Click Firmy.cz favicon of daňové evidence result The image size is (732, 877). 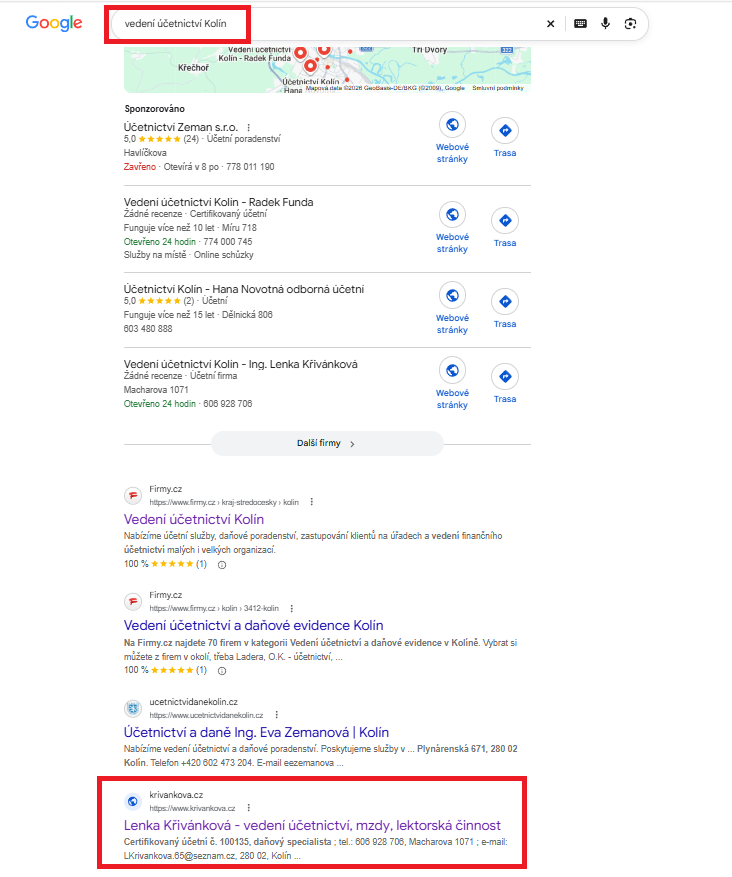point(133,601)
